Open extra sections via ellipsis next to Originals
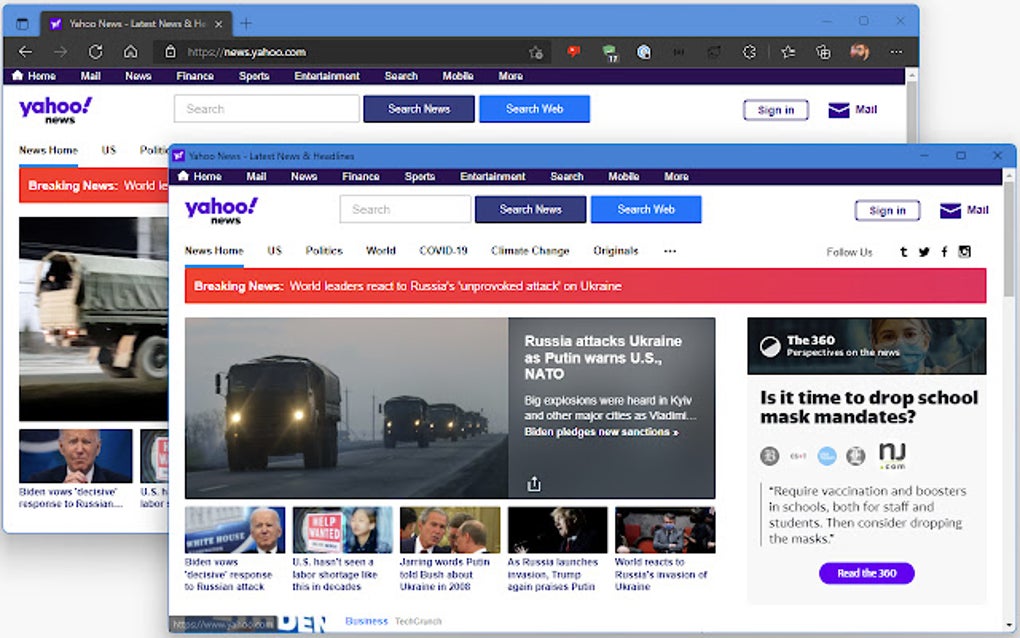Image resolution: width=1020 pixels, height=638 pixels. pos(668,251)
